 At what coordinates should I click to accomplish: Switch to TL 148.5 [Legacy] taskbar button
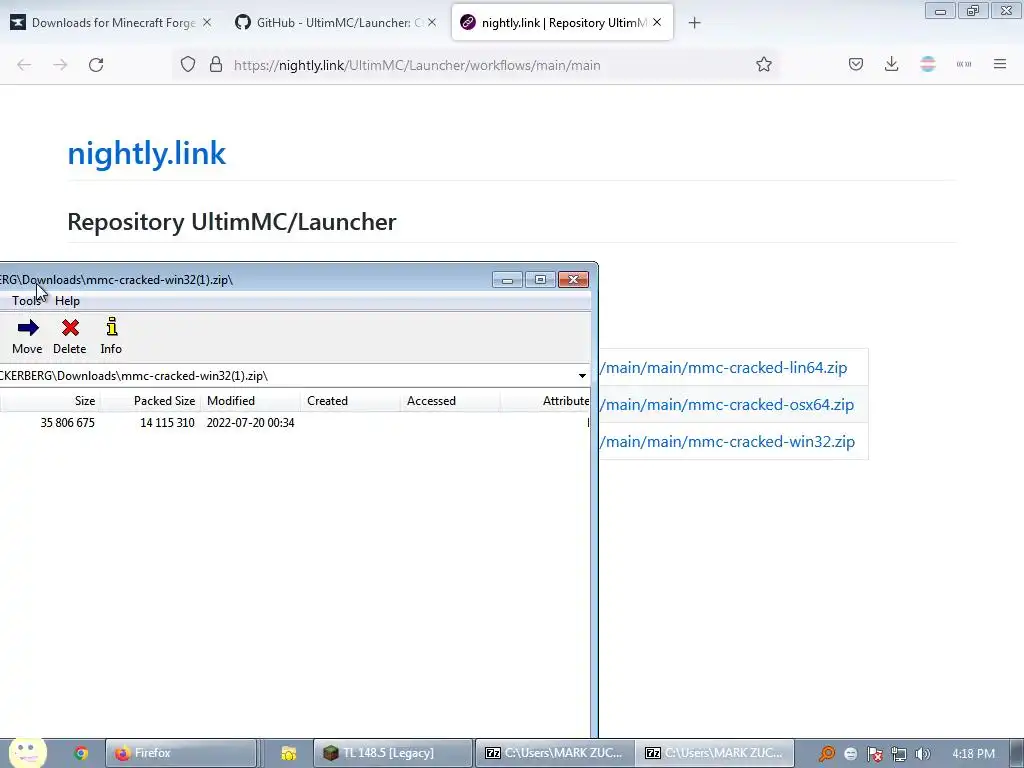[392, 753]
